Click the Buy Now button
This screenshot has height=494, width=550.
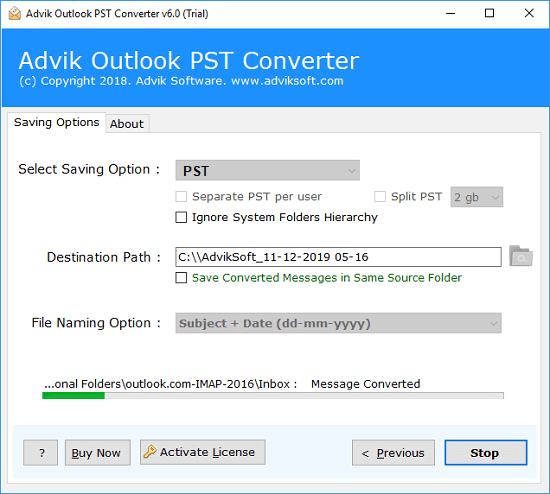98,453
